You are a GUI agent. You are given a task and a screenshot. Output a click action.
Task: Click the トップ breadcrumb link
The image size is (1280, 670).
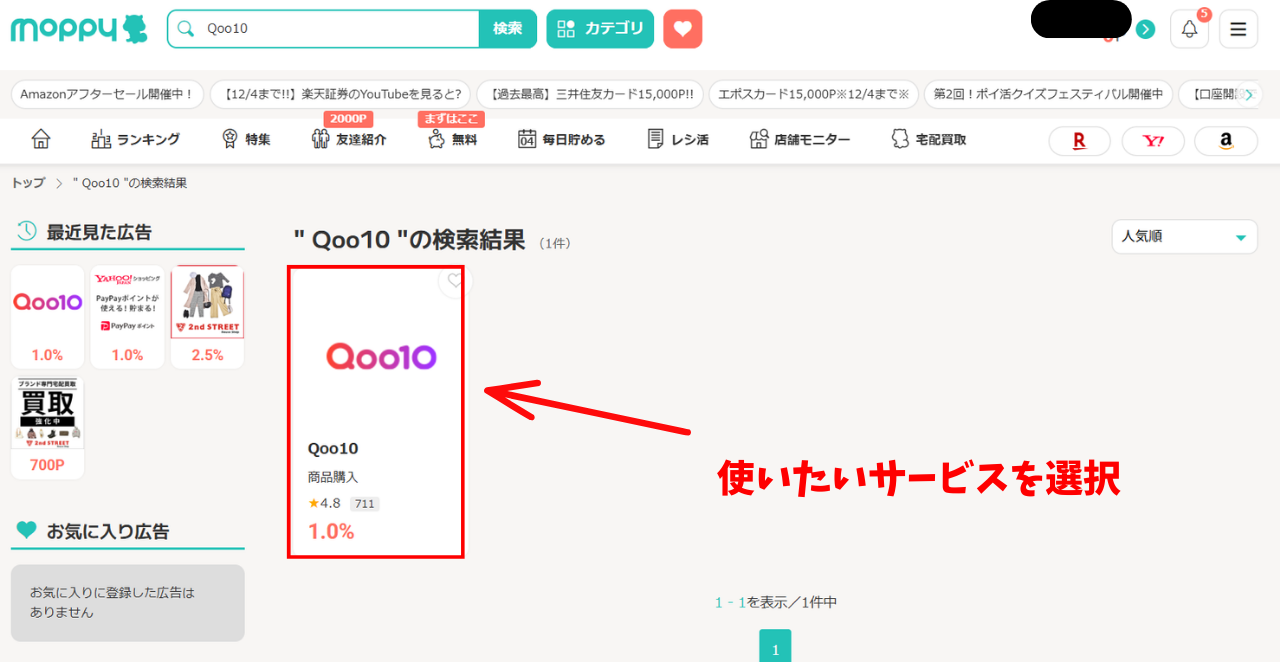(x=28, y=183)
